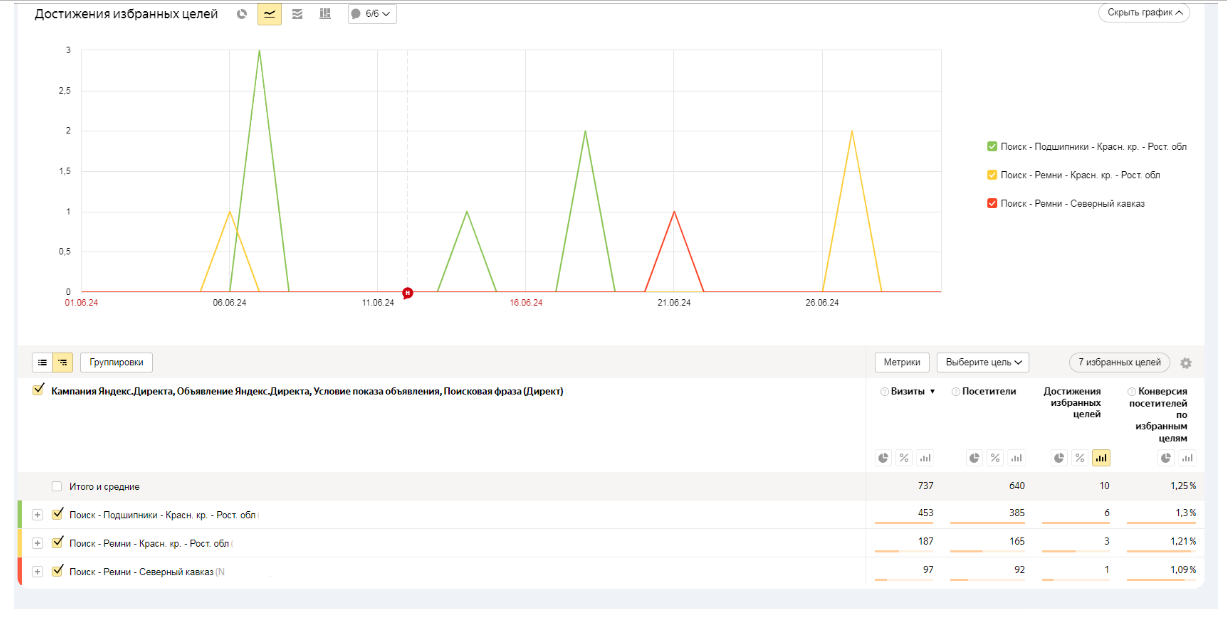Screen dimensions: 1227x622
Task: Toggle green Подшипники series in chart legend
Action: (x=992, y=147)
